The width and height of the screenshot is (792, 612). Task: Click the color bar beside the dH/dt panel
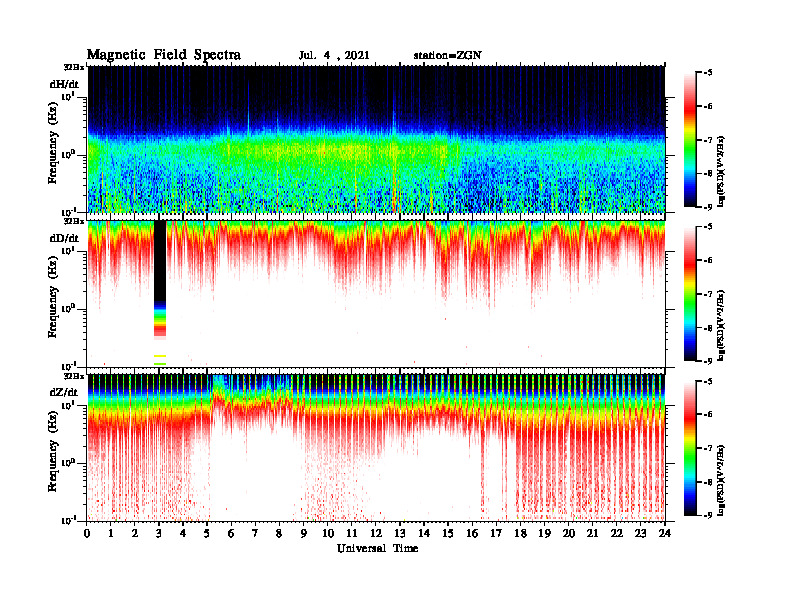(x=689, y=140)
